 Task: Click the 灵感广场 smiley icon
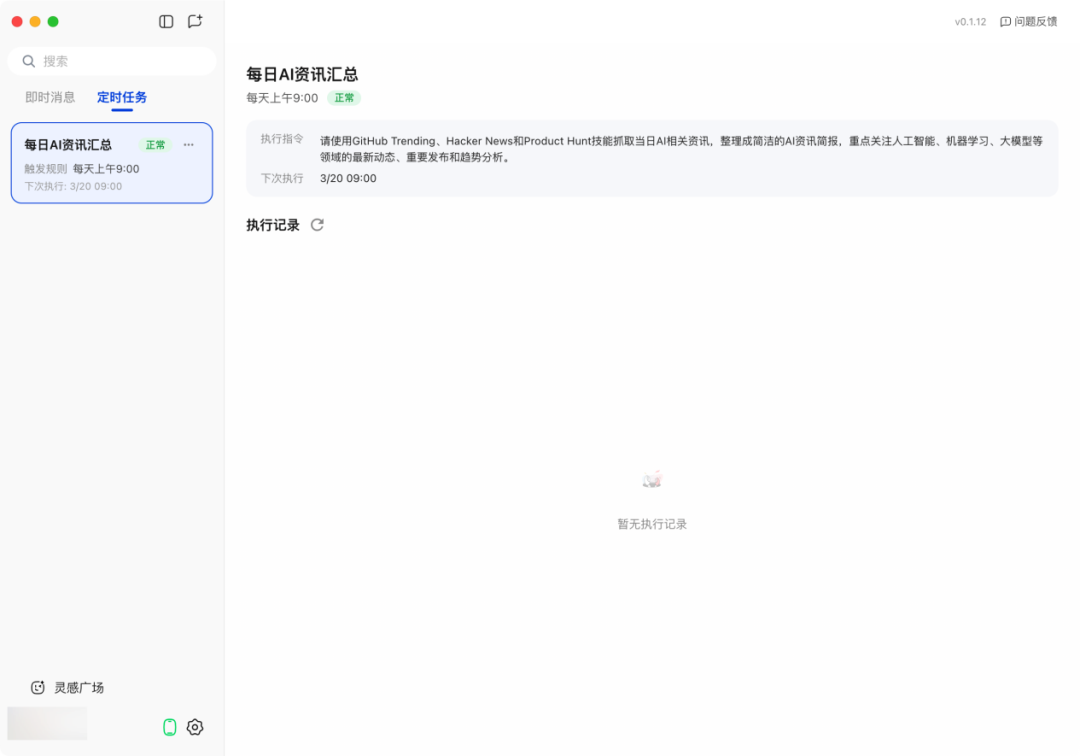coord(38,688)
